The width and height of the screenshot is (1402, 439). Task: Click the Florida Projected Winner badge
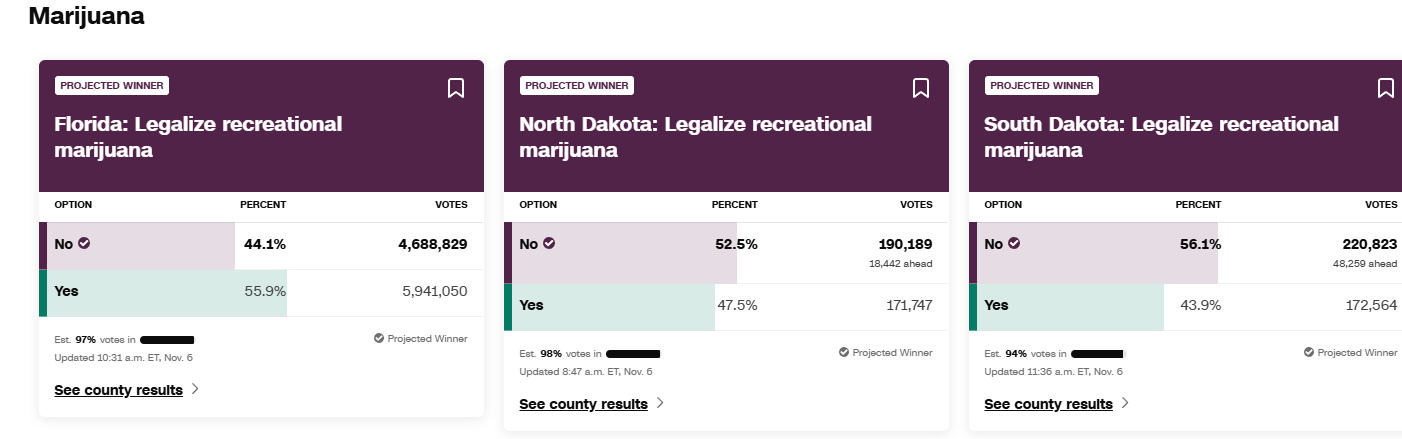(x=112, y=85)
